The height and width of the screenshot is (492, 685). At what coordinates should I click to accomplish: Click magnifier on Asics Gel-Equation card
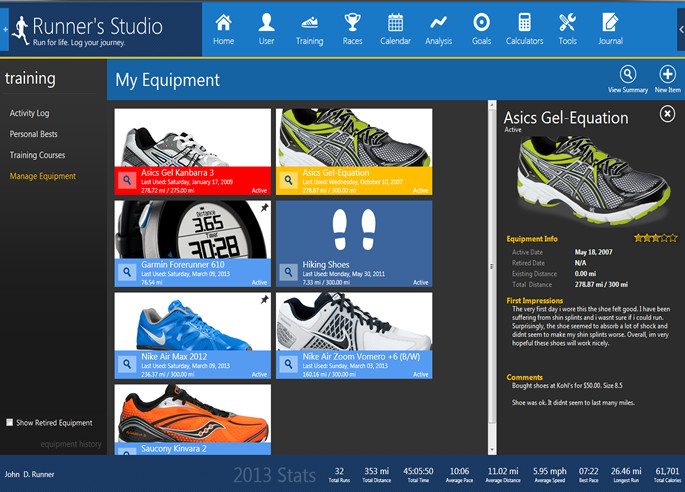point(288,180)
